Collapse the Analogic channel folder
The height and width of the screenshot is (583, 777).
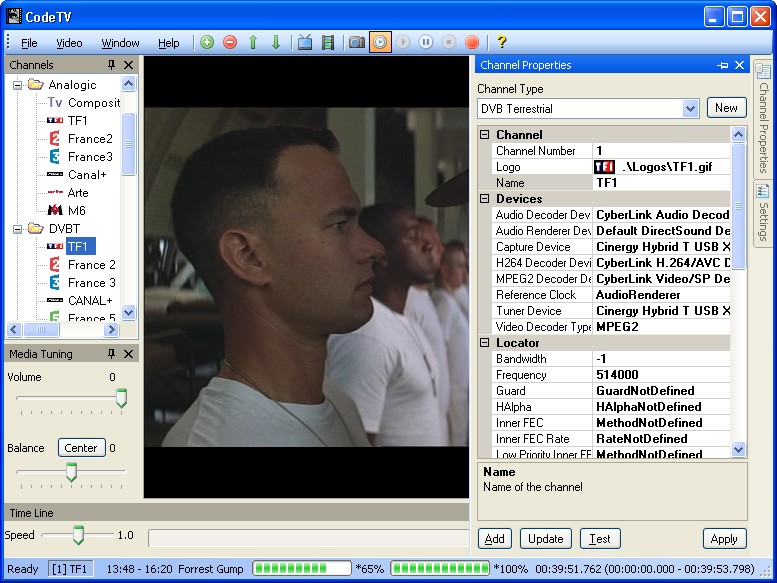[x=18, y=85]
